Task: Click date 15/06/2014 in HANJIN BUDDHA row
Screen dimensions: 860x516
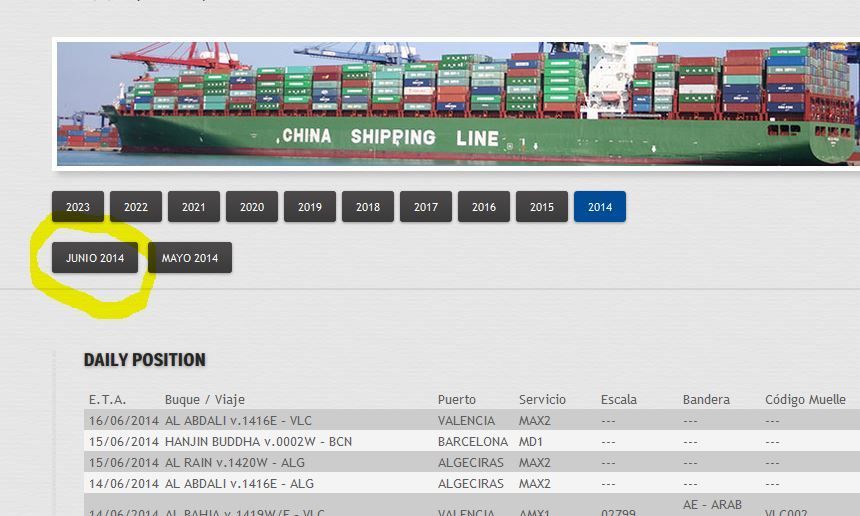Action: click(x=123, y=441)
